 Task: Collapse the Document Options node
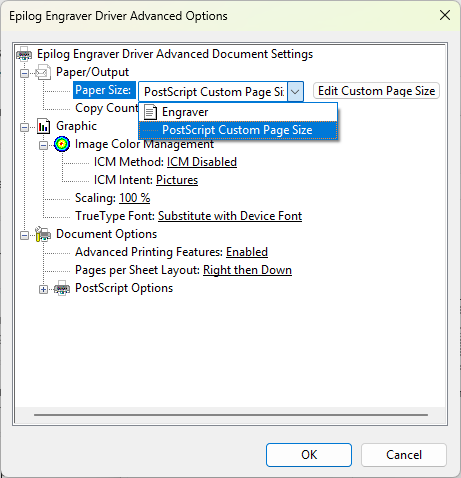tap(24, 235)
